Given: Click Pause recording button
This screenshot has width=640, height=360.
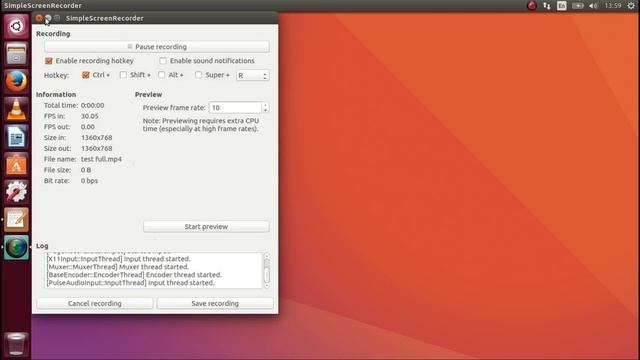Looking at the screenshot, I should 157,47.
